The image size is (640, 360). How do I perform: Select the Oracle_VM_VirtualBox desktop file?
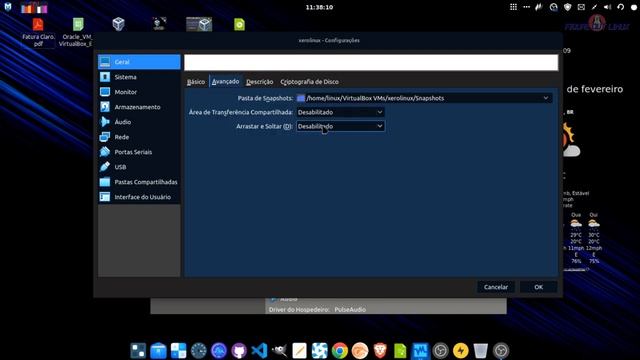[76, 32]
